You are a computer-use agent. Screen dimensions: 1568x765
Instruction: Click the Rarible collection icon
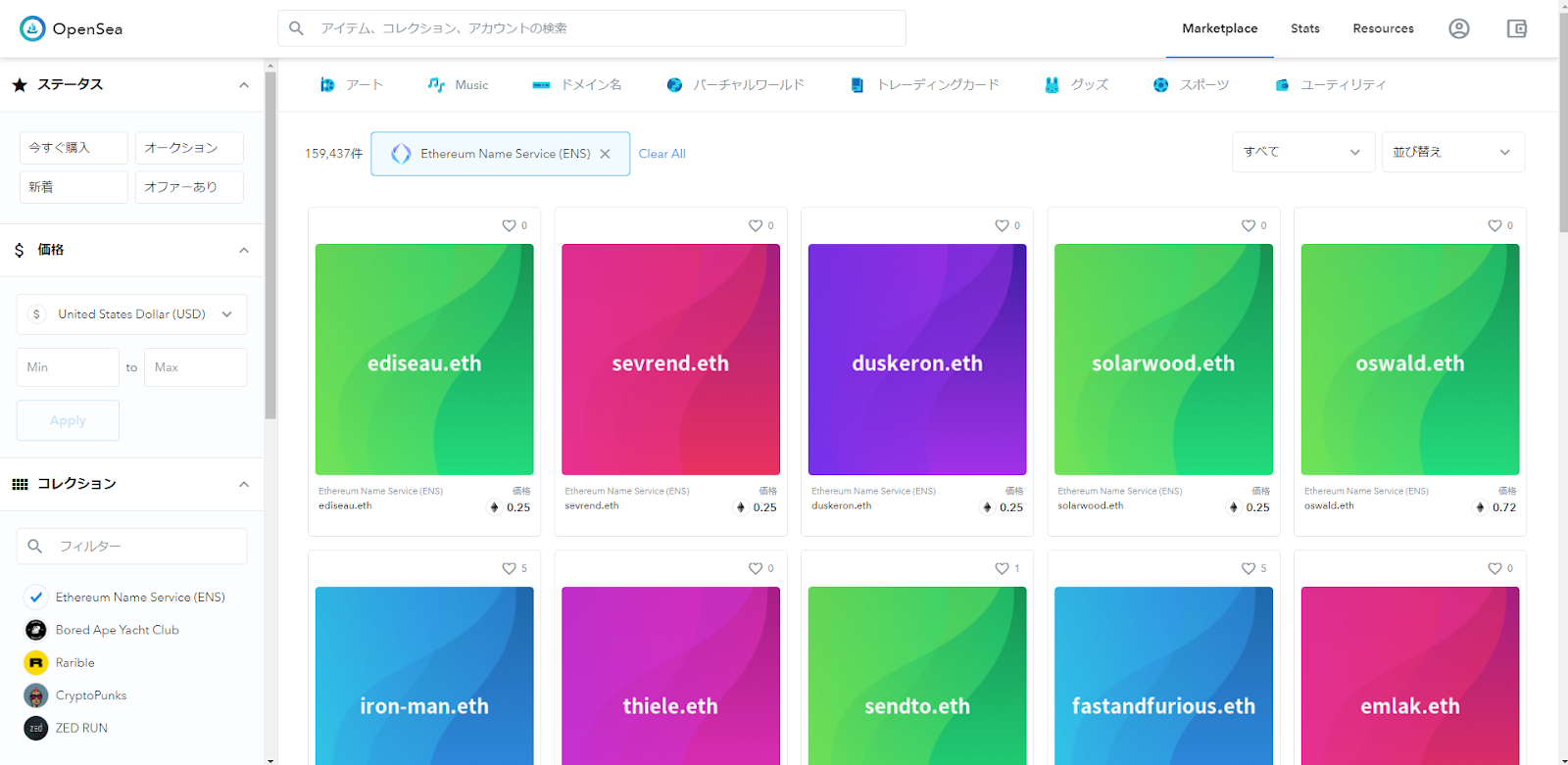[x=35, y=663]
